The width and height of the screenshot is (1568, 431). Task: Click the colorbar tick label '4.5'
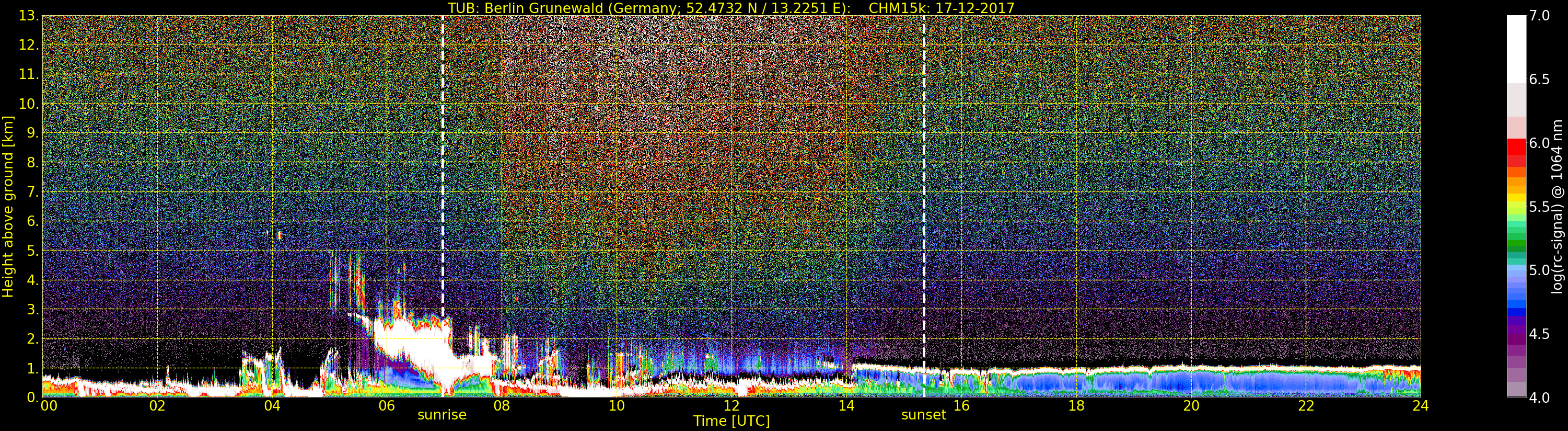1539,334
